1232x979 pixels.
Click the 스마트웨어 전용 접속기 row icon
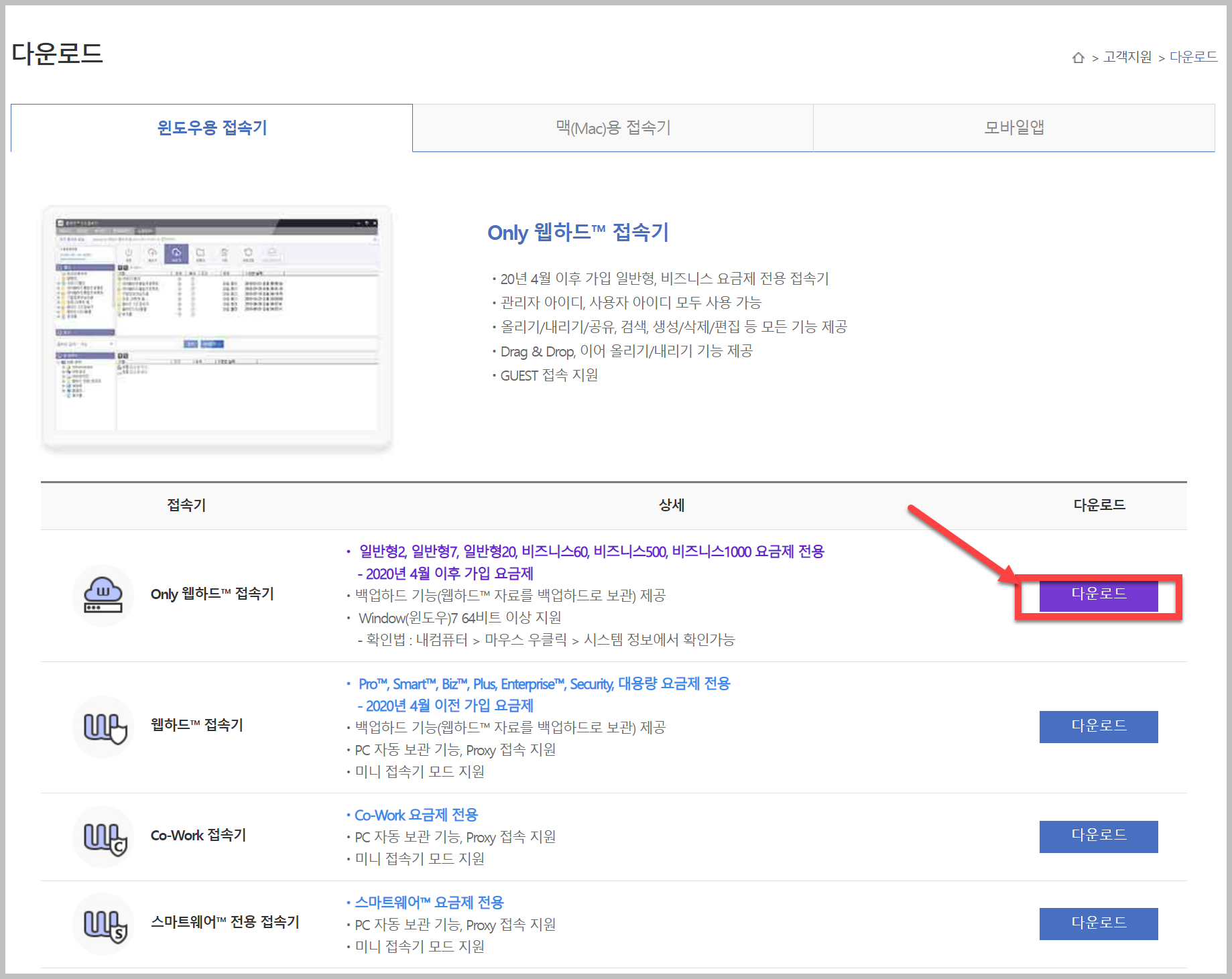(x=103, y=923)
